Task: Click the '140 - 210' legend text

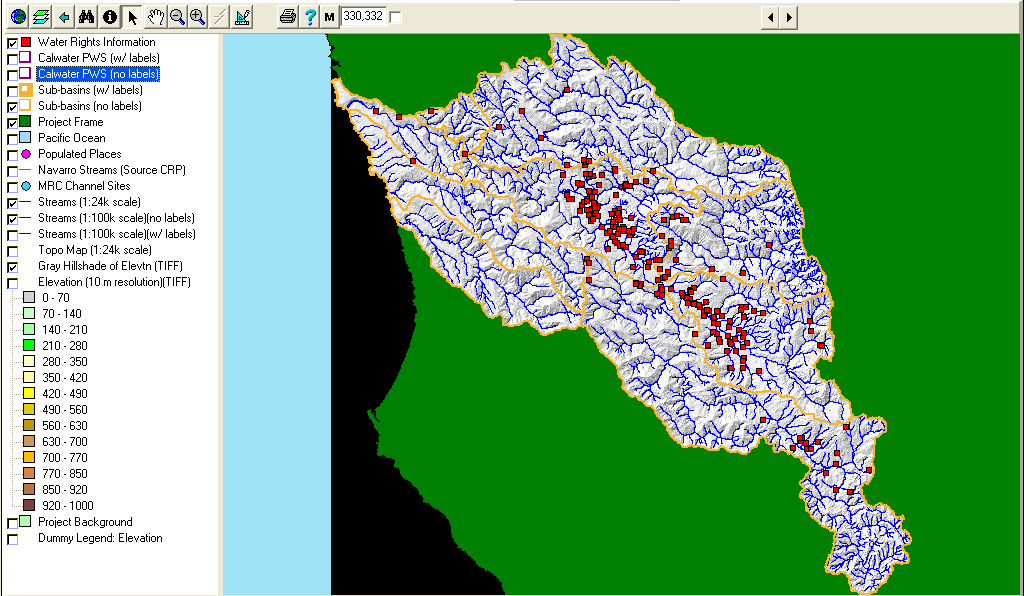Action: pos(65,330)
